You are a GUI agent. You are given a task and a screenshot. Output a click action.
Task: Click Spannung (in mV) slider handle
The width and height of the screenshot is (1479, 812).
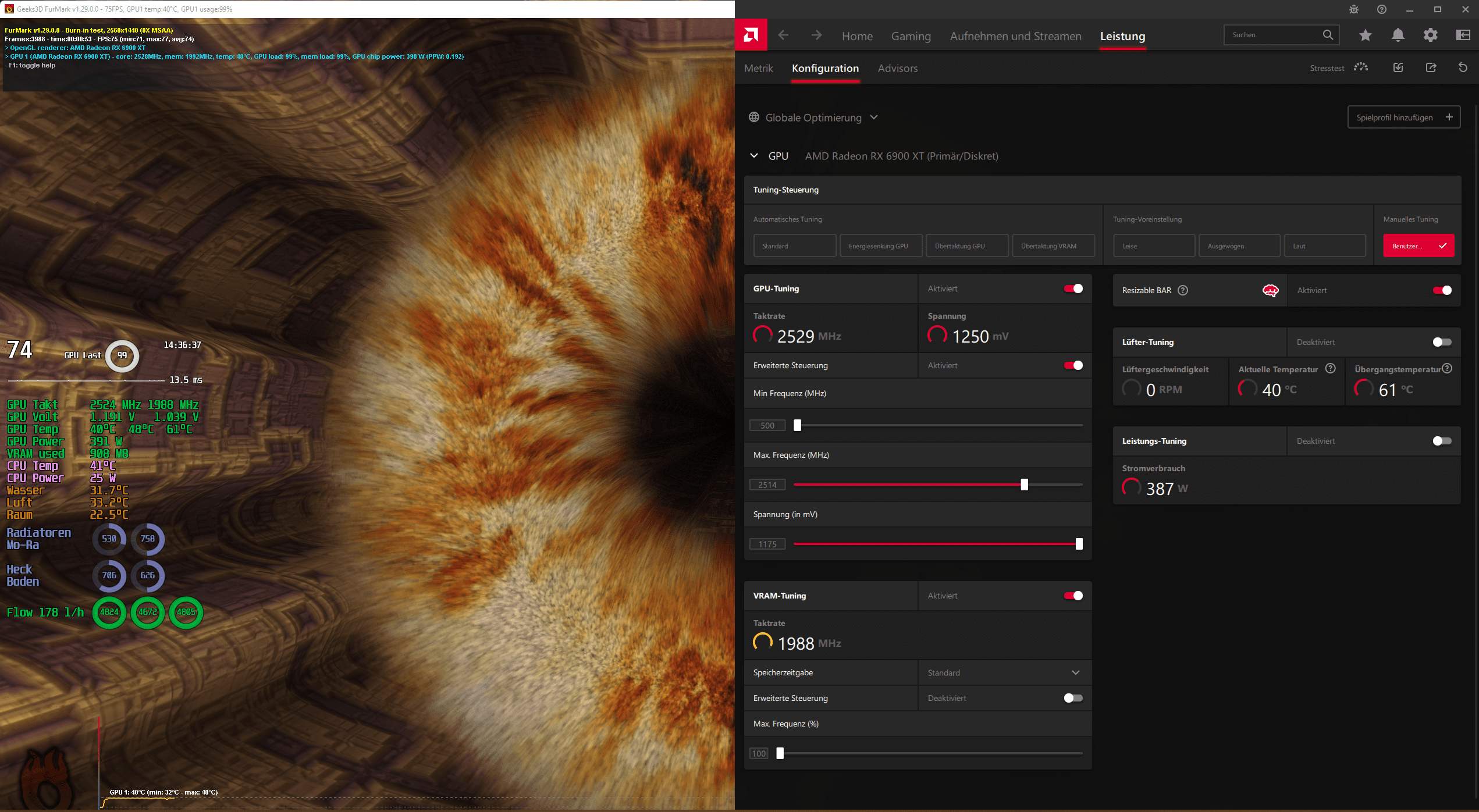point(1079,544)
